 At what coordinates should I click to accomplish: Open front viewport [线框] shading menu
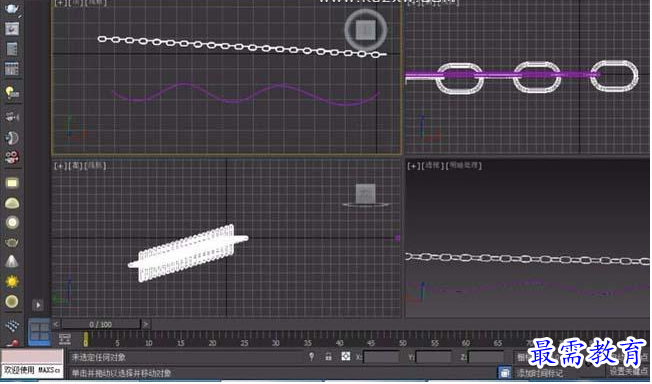pyautogui.click(x=95, y=166)
